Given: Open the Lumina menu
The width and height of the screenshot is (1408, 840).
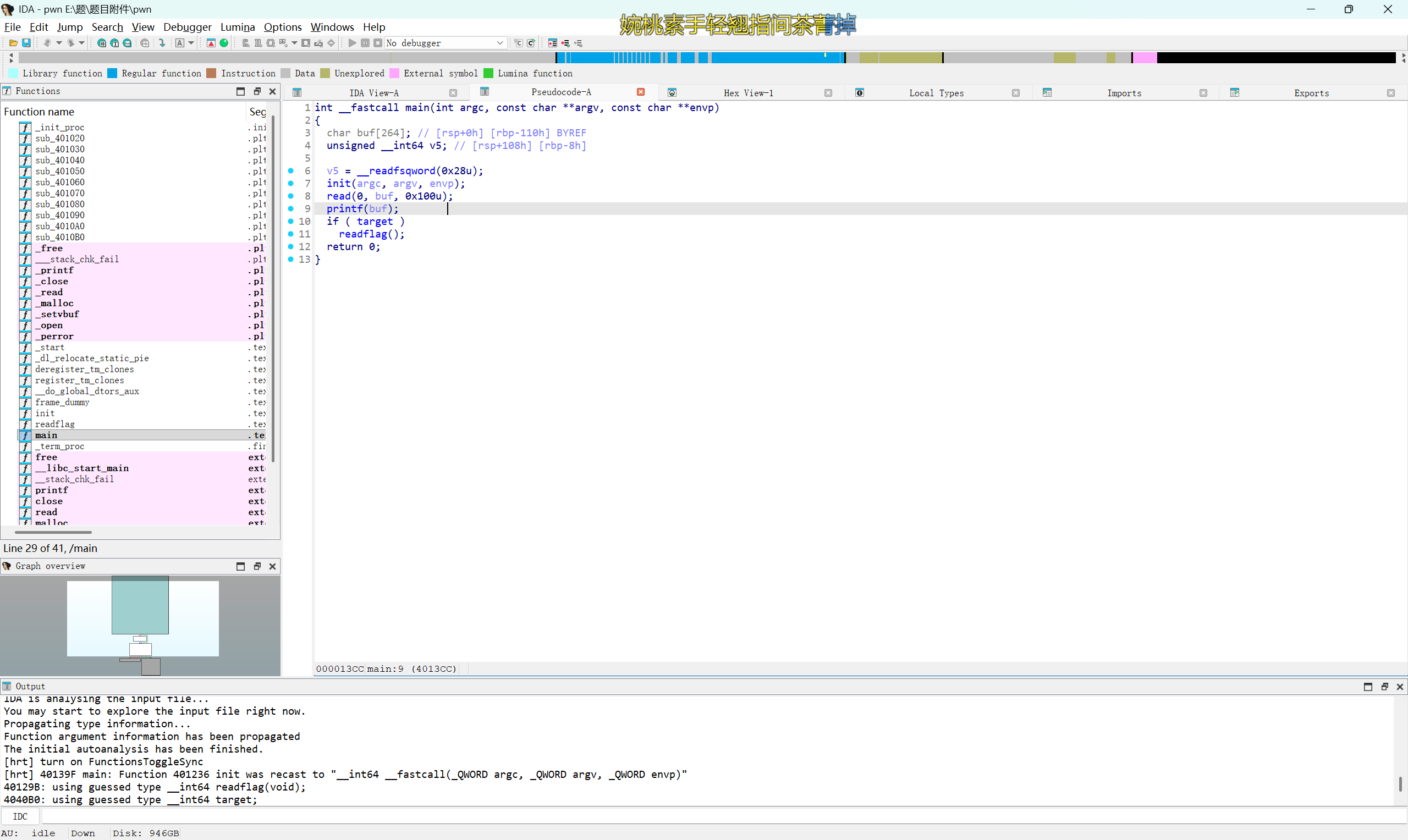Looking at the screenshot, I should [237, 26].
